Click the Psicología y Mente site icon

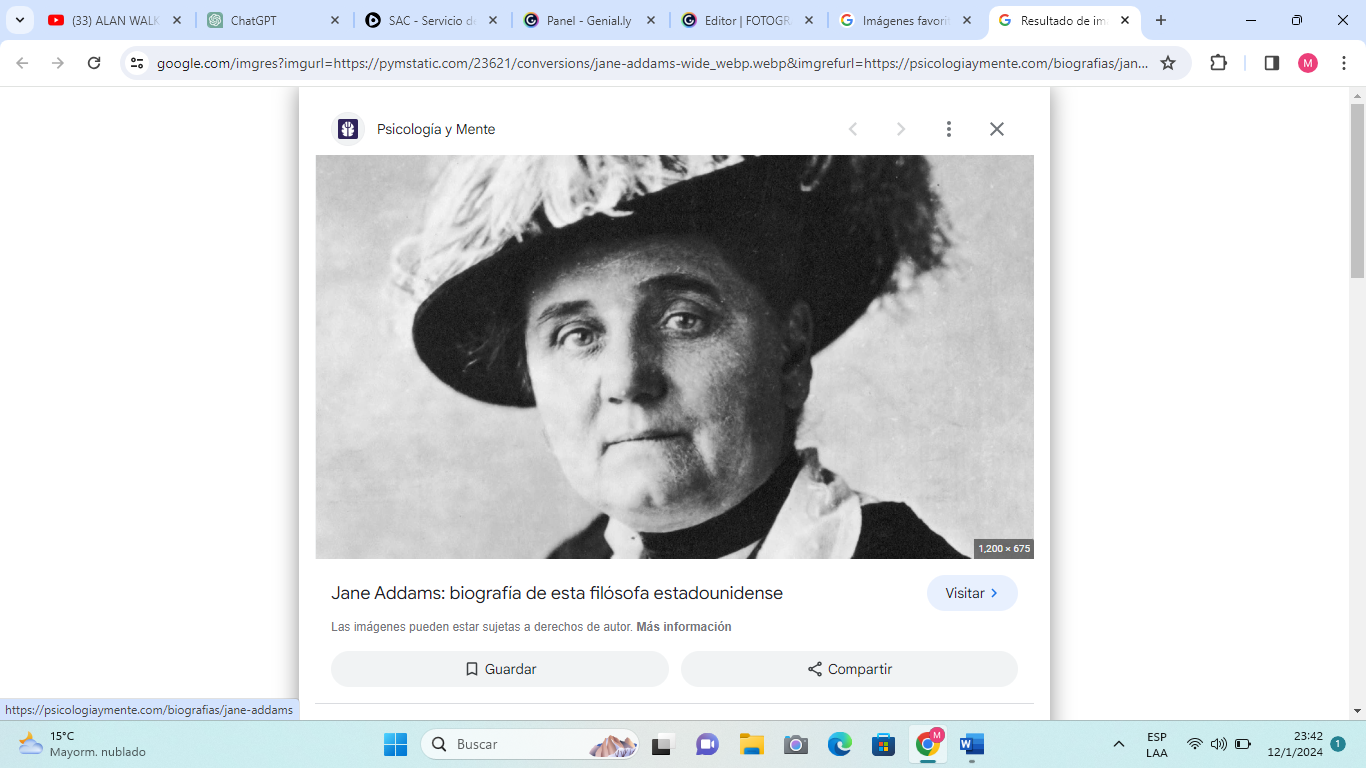(348, 129)
